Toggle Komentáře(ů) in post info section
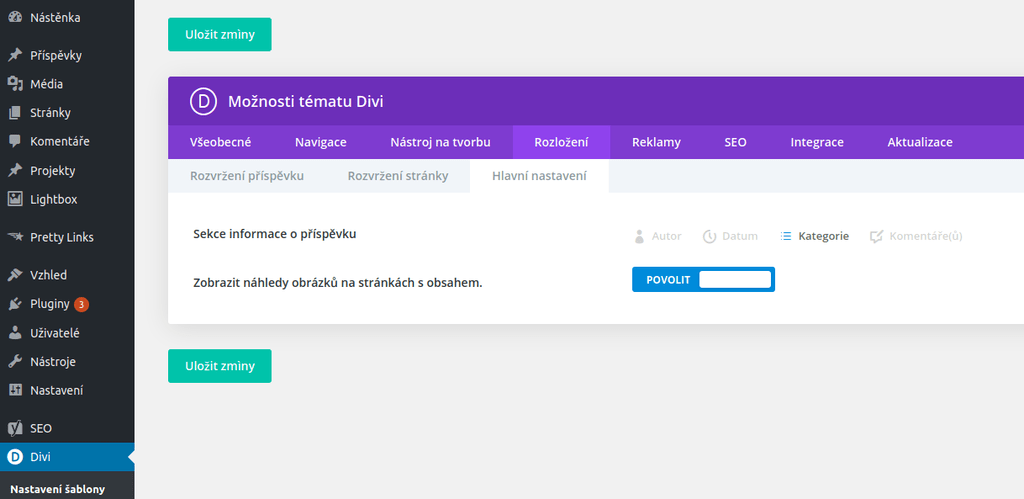Screen dimensions: 1024x499 pyautogui.click(x=916, y=236)
